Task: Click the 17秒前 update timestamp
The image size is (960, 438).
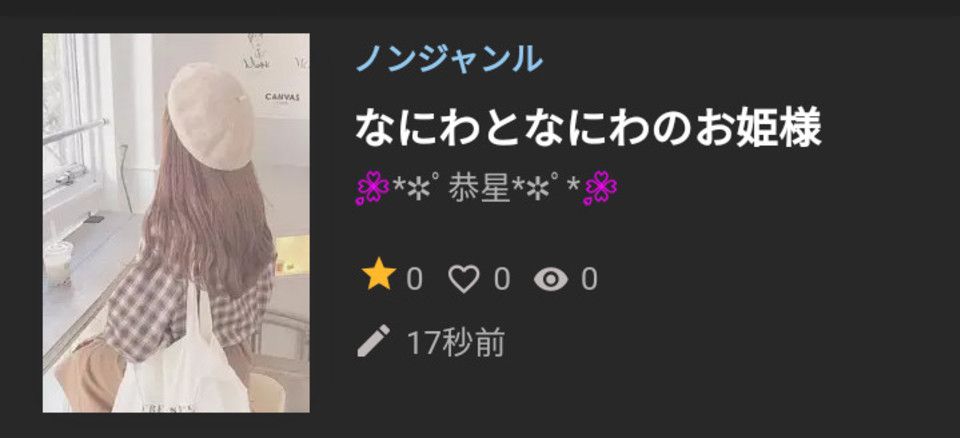Action: (x=456, y=342)
